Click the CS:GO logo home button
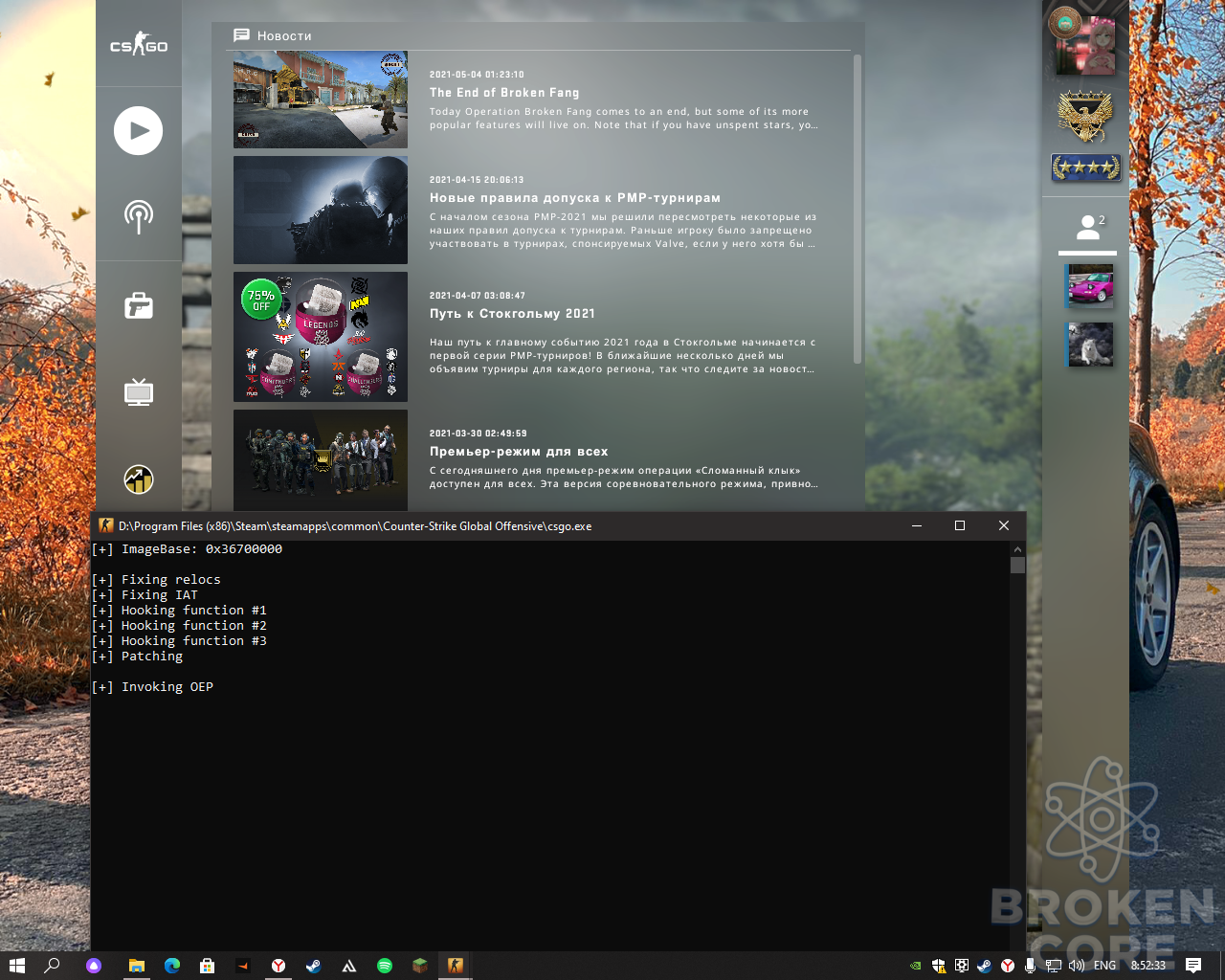The height and width of the screenshot is (980, 1225). click(x=139, y=44)
